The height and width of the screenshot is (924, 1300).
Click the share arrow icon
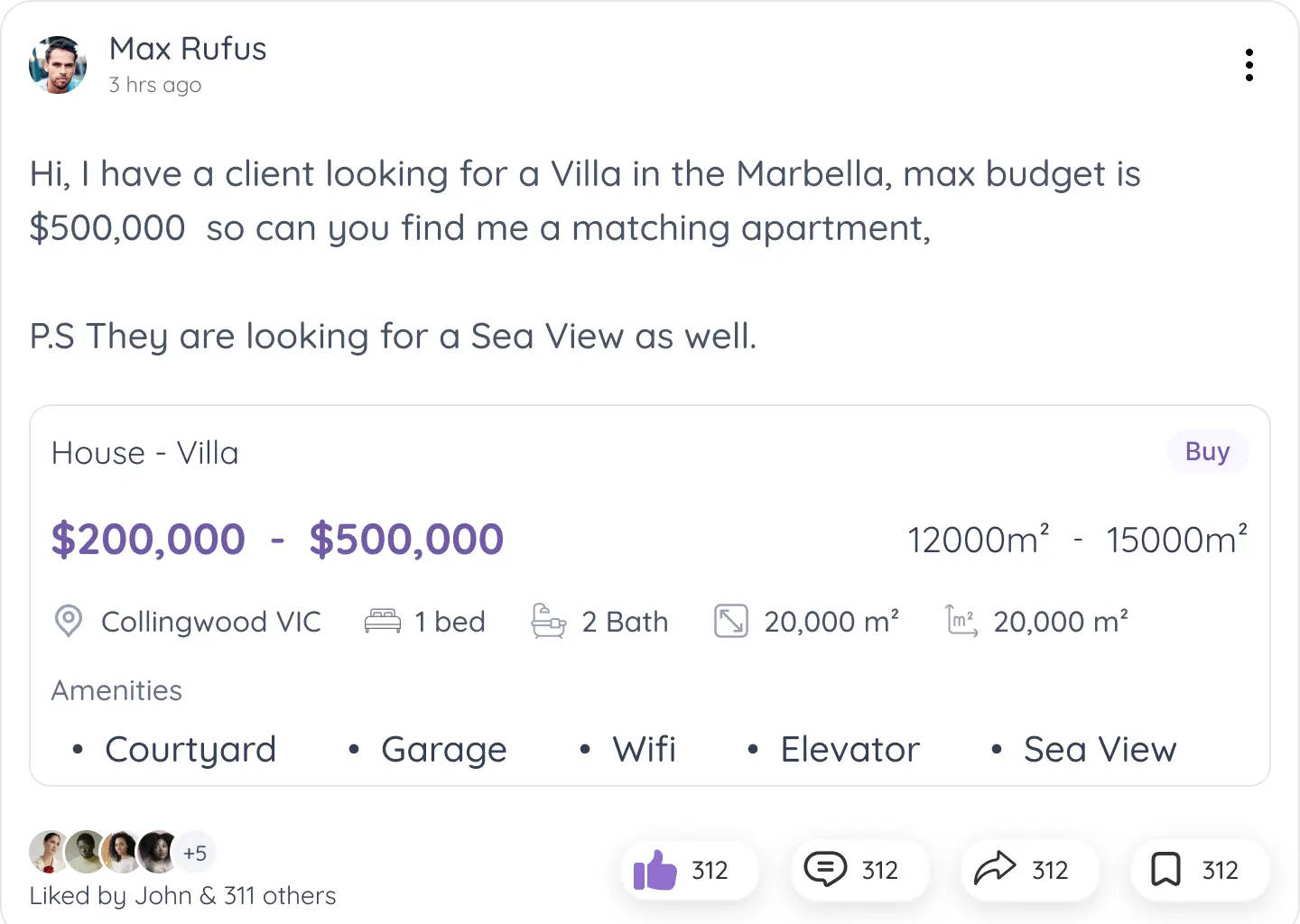pos(995,870)
